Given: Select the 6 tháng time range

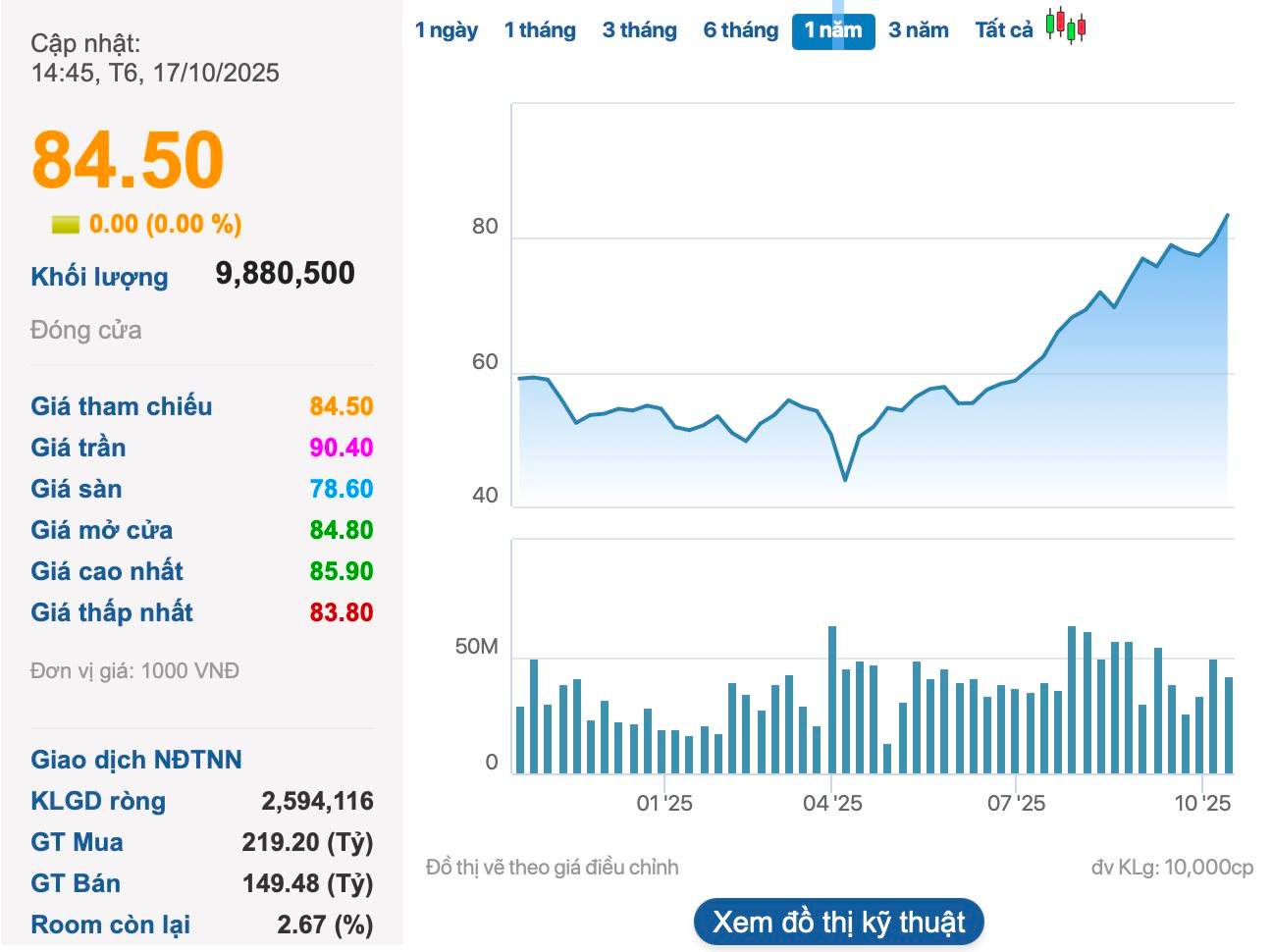Looking at the screenshot, I should pos(741,29).
